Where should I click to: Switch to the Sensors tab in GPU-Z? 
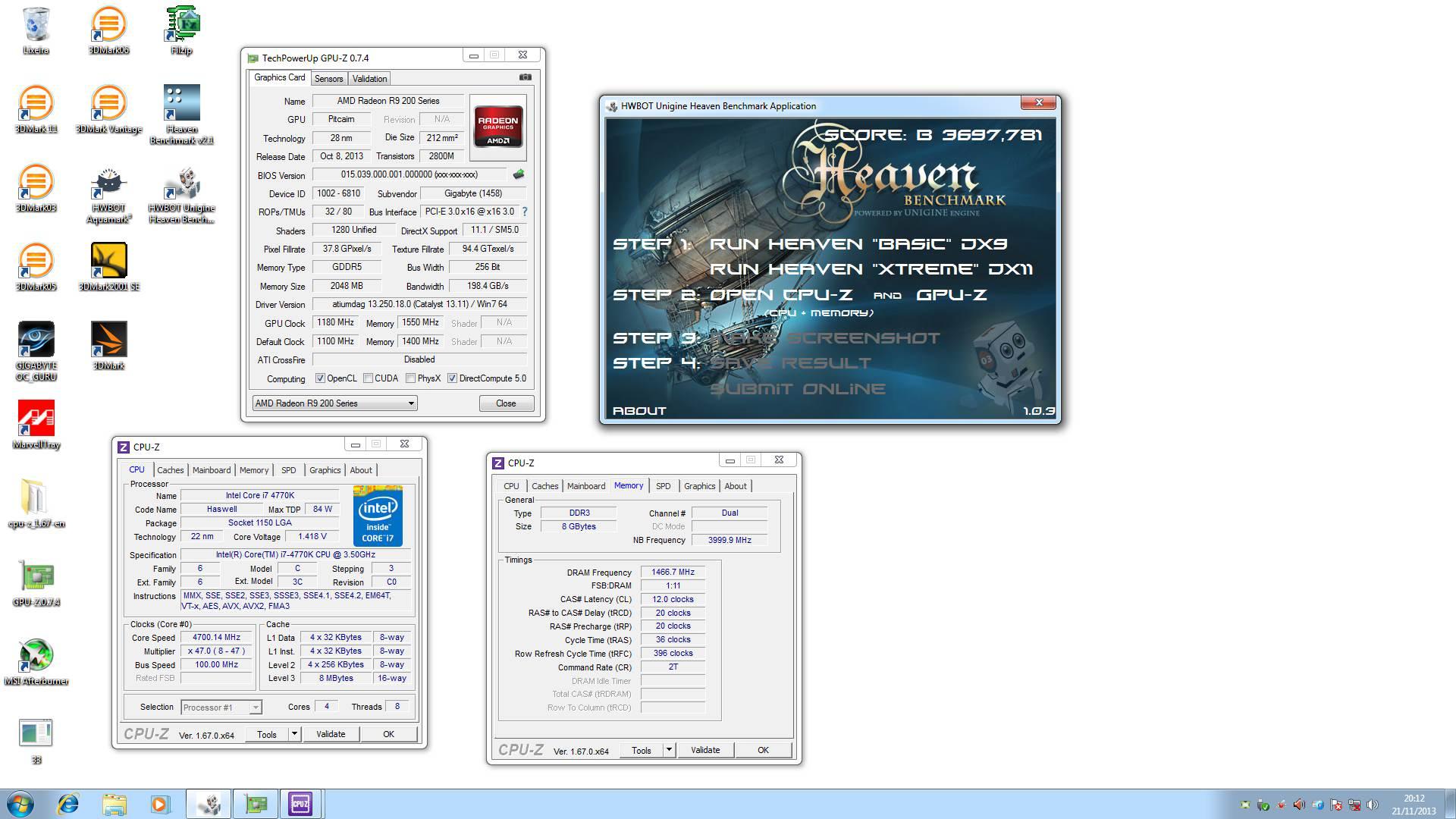328,79
